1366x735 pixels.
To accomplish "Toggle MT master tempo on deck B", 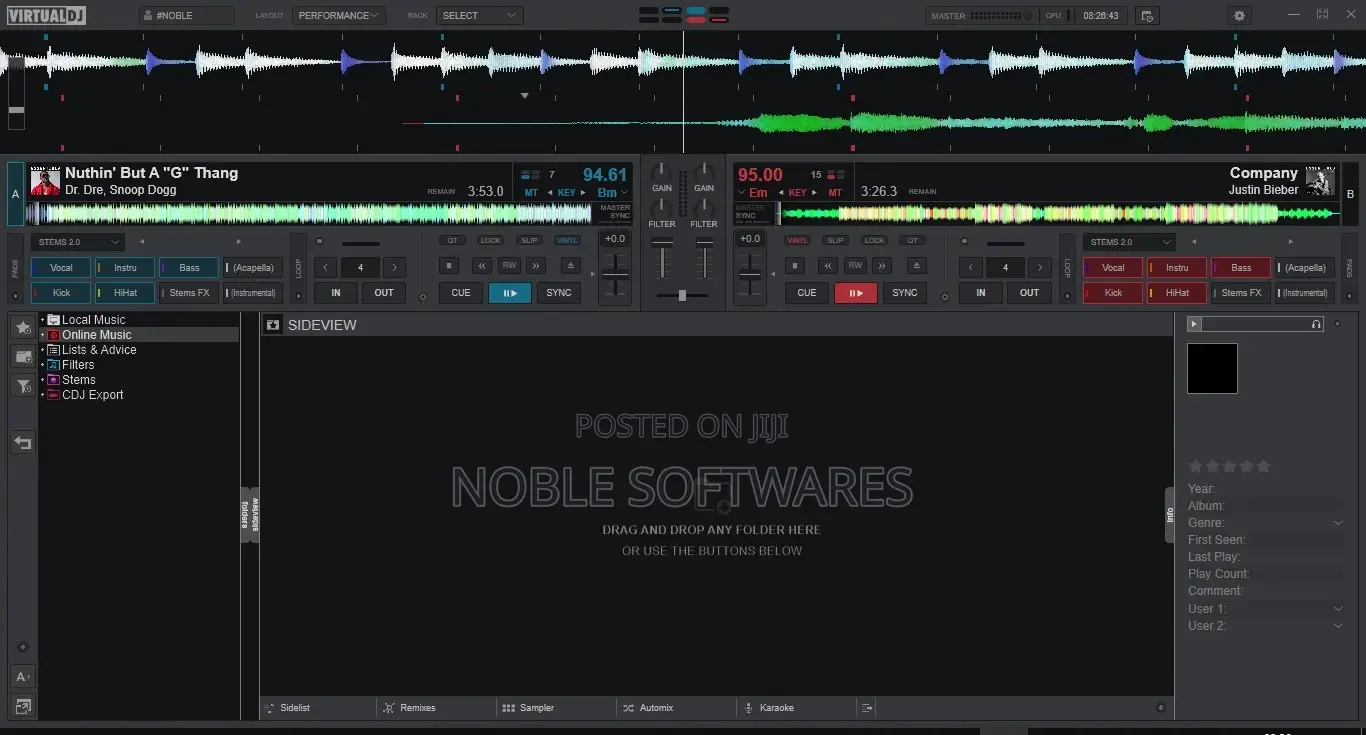I will tap(835, 193).
